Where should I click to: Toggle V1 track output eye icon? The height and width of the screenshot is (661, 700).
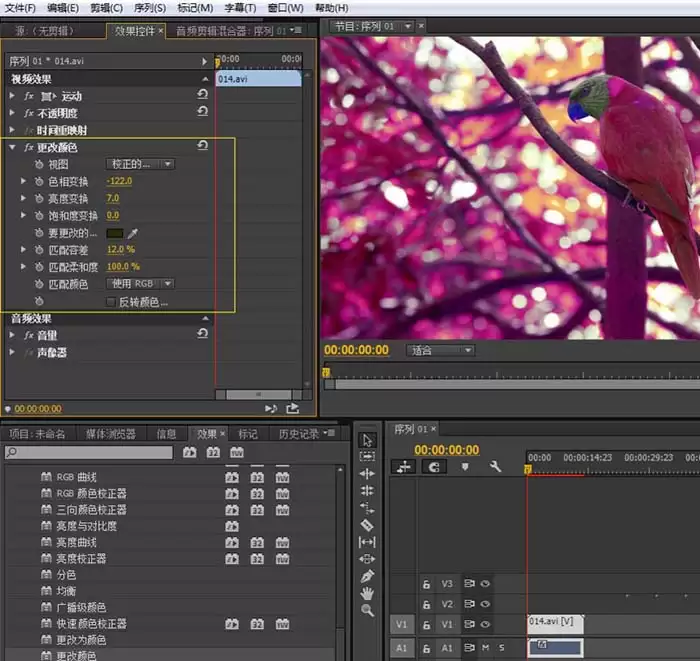(x=485, y=624)
